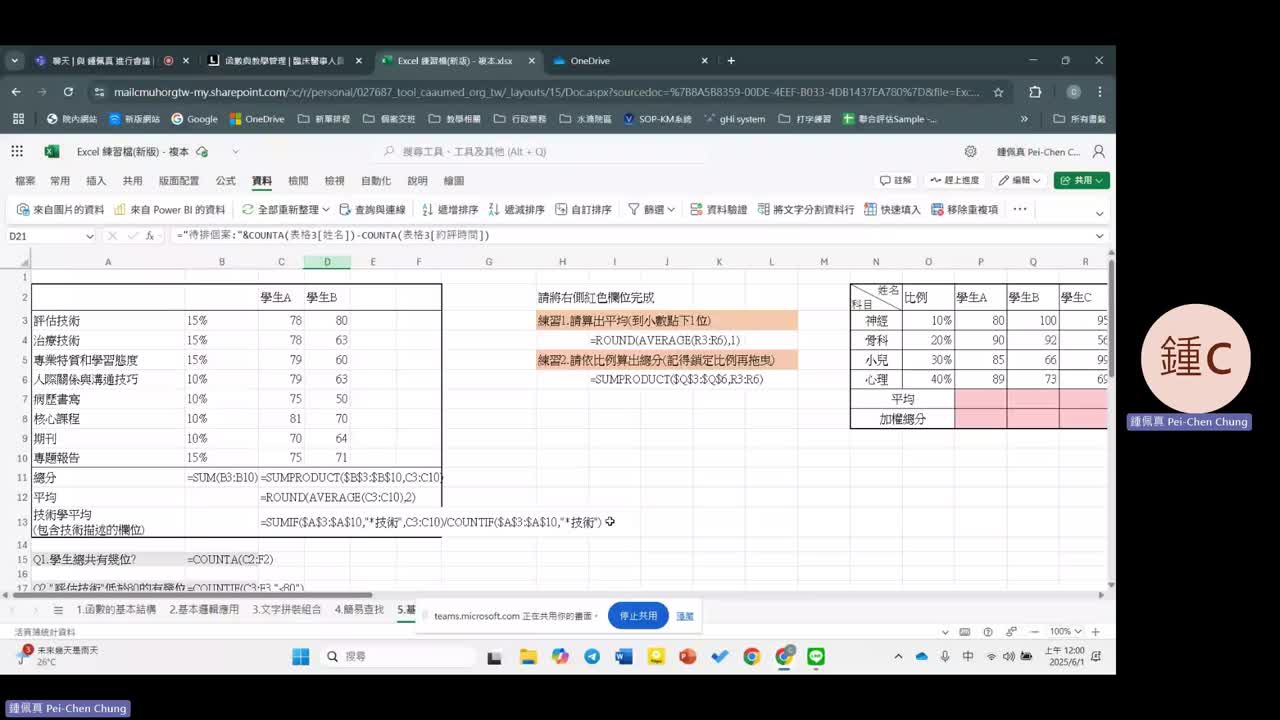
Task: Stop screen sharing
Action: tap(639, 616)
